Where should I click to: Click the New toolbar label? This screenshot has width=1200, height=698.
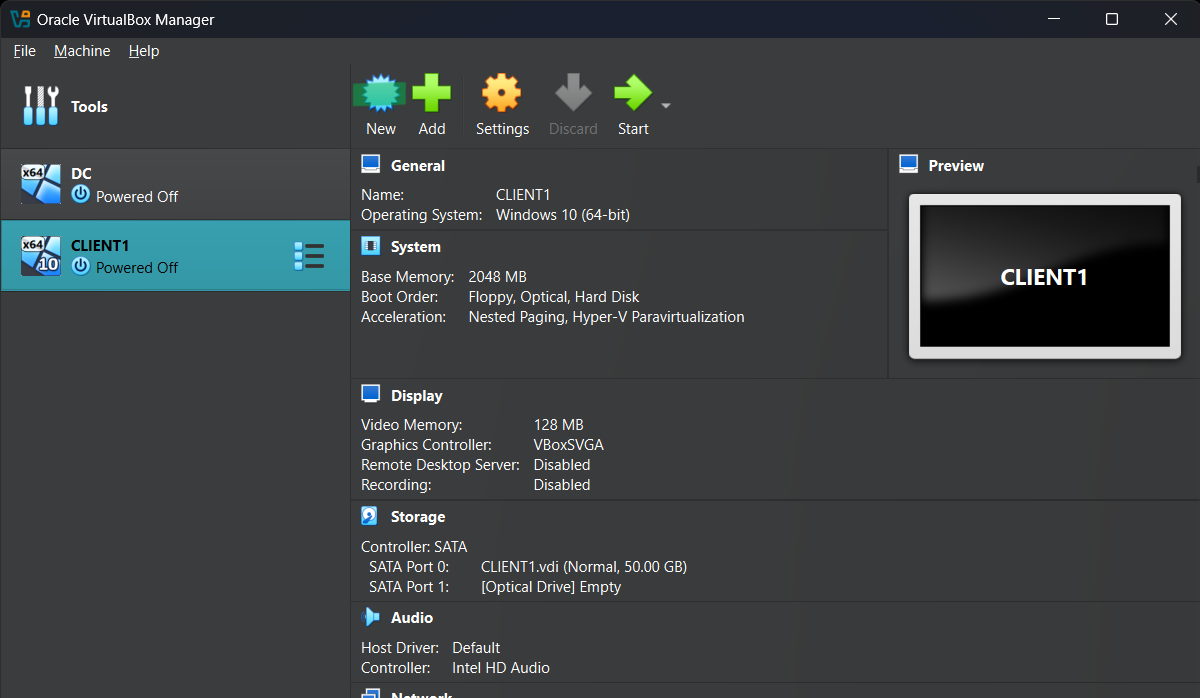click(381, 129)
